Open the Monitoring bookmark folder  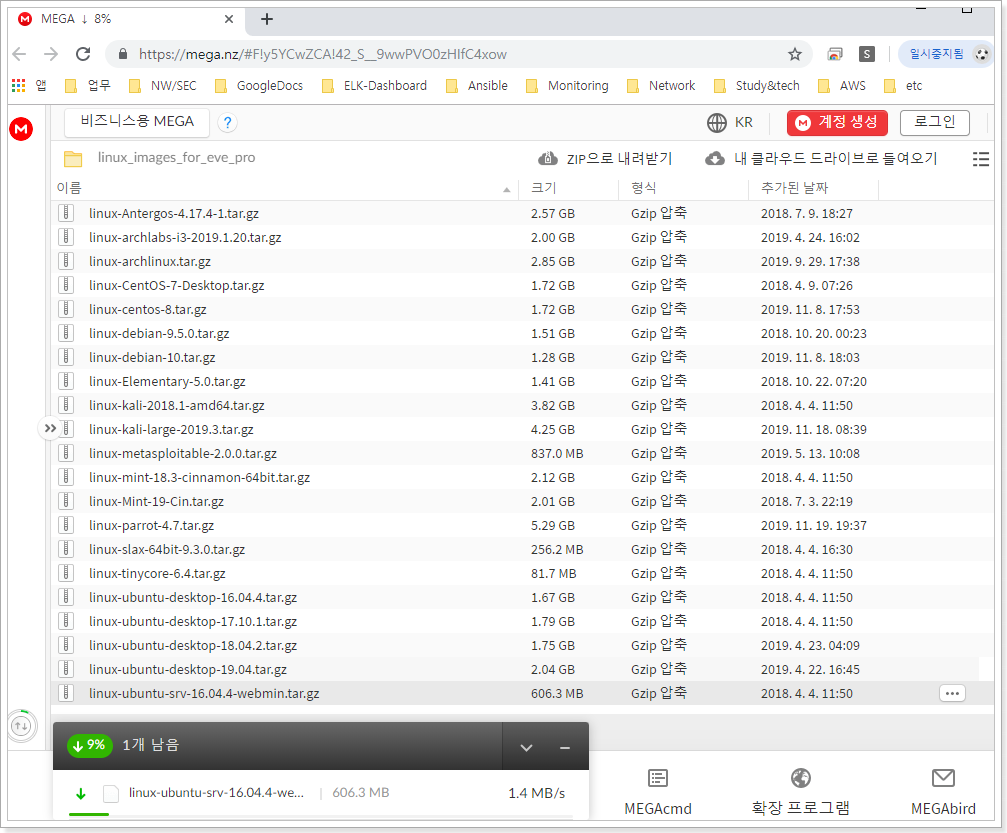coord(566,85)
